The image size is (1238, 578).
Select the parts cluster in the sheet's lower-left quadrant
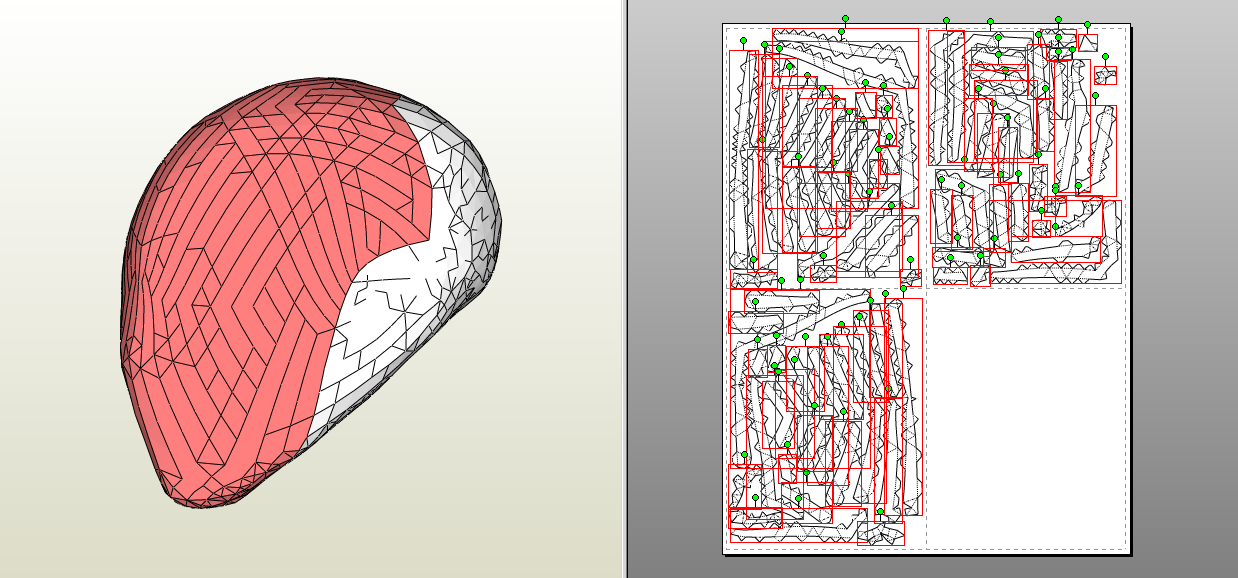pos(826,417)
